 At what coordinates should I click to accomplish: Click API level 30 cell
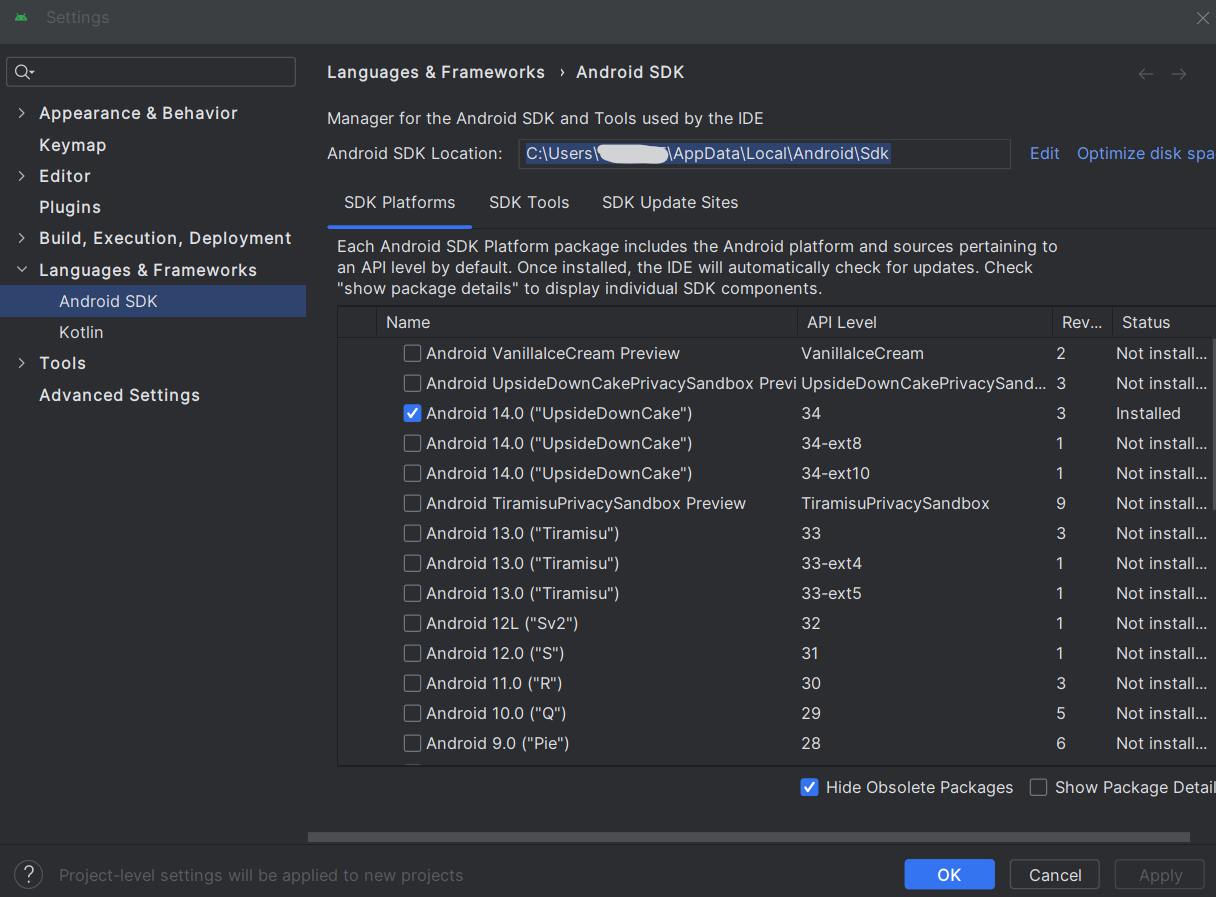pyautogui.click(x=811, y=683)
